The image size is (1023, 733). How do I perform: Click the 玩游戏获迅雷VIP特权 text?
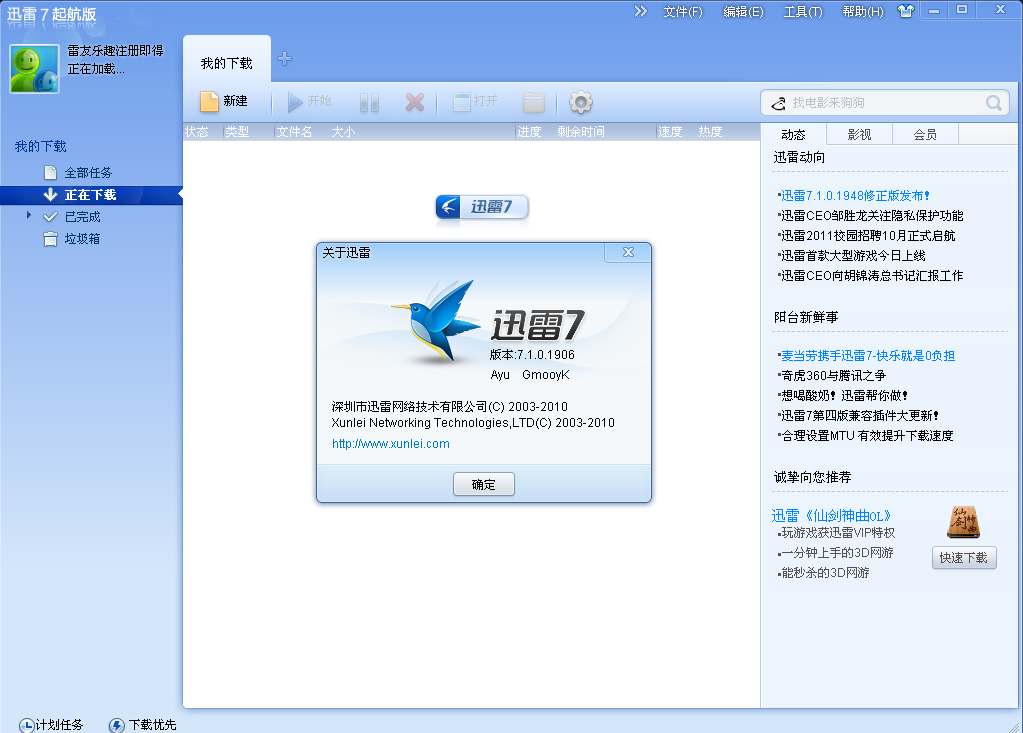[x=838, y=533]
